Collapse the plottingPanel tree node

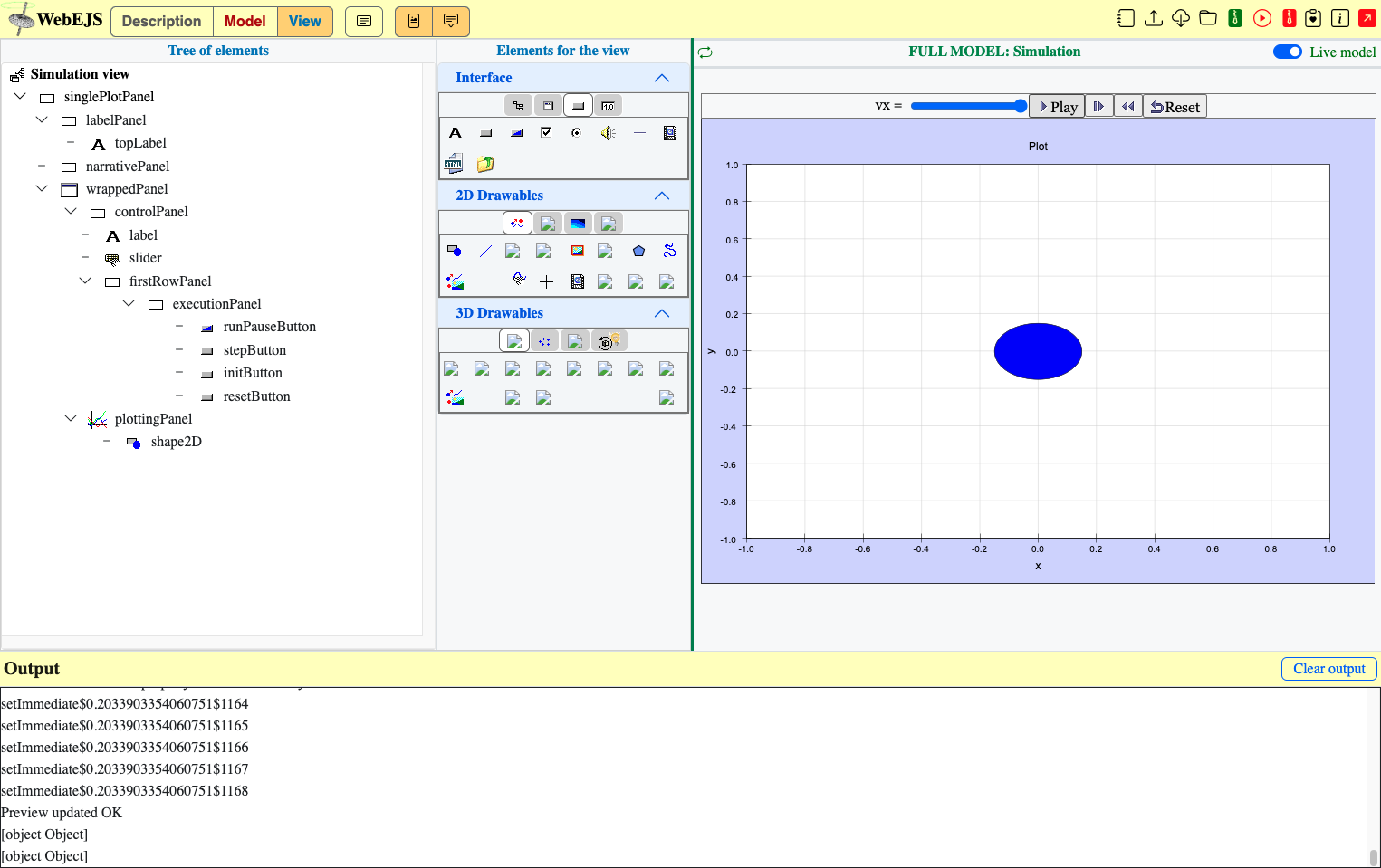coord(71,418)
